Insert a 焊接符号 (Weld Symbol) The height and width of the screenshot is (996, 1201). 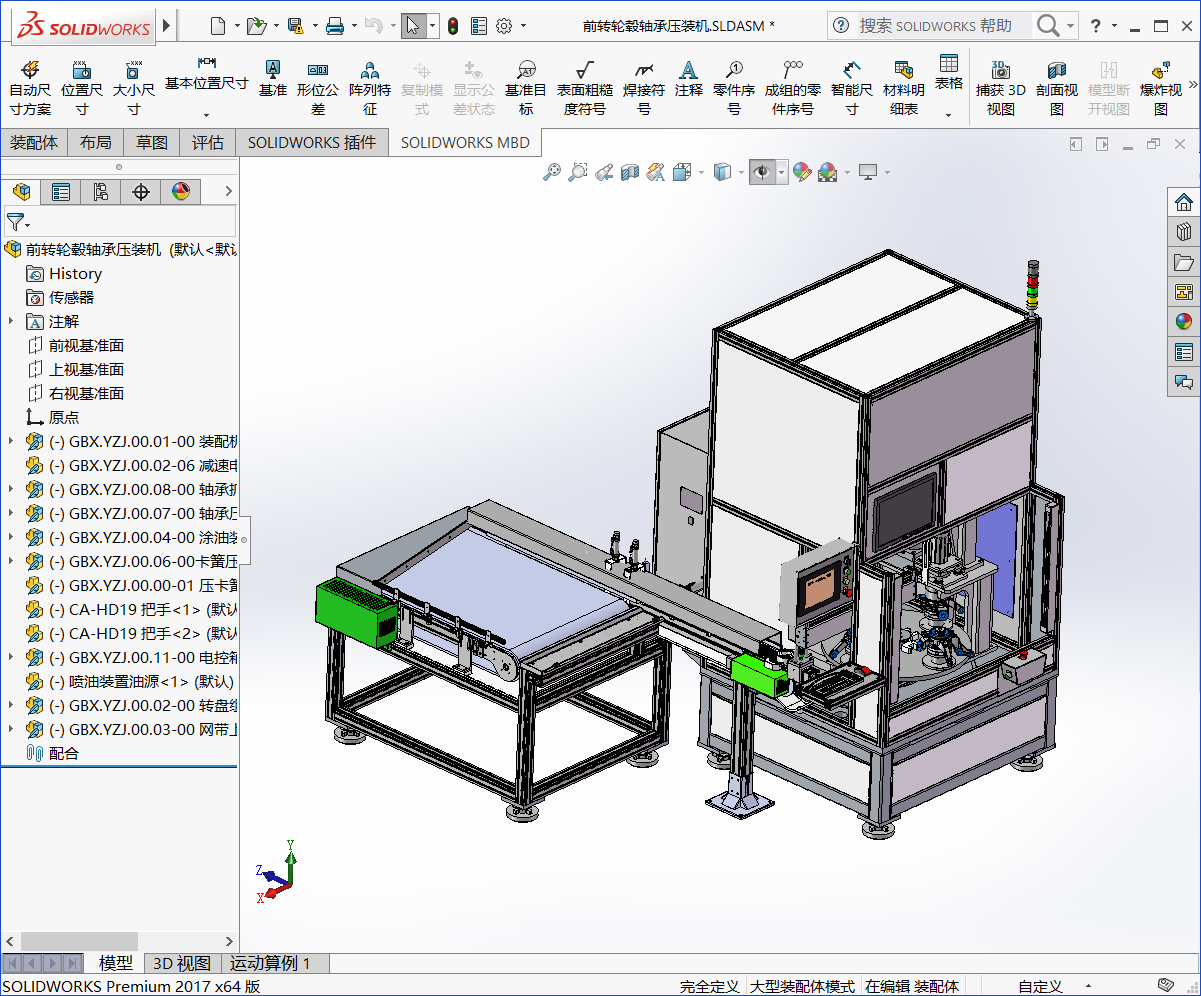tap(644, 87)
